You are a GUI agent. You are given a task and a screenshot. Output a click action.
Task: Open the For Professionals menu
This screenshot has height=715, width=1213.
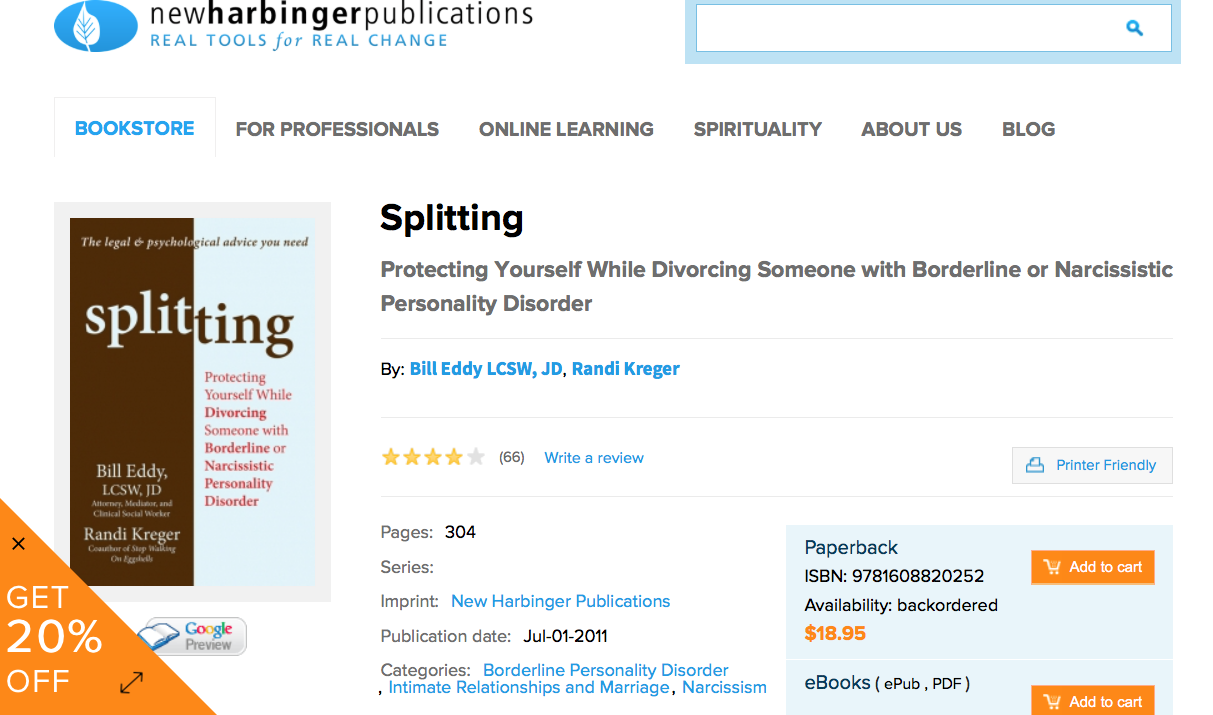(337, 129)
